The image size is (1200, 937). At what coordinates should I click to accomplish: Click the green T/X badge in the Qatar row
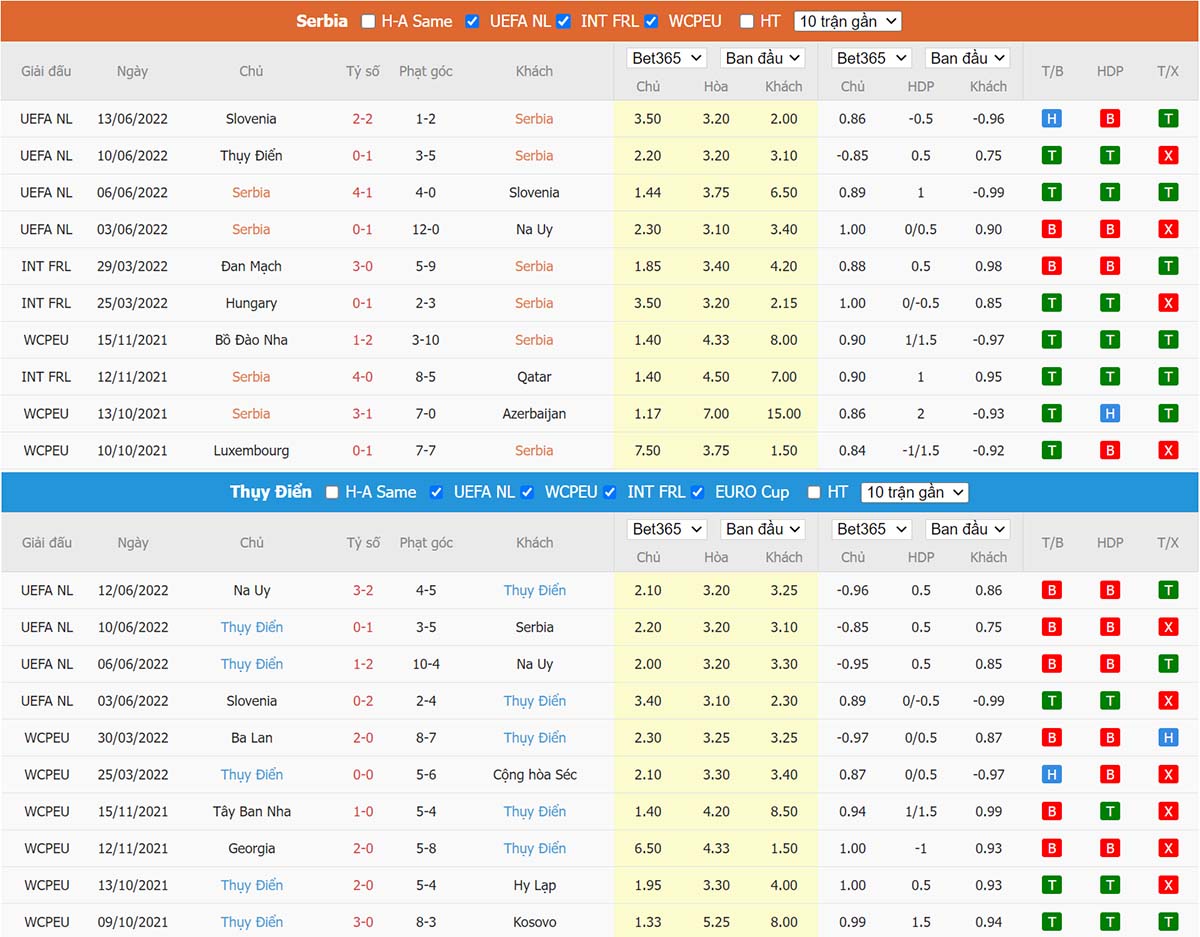(x=1168, y=377)
